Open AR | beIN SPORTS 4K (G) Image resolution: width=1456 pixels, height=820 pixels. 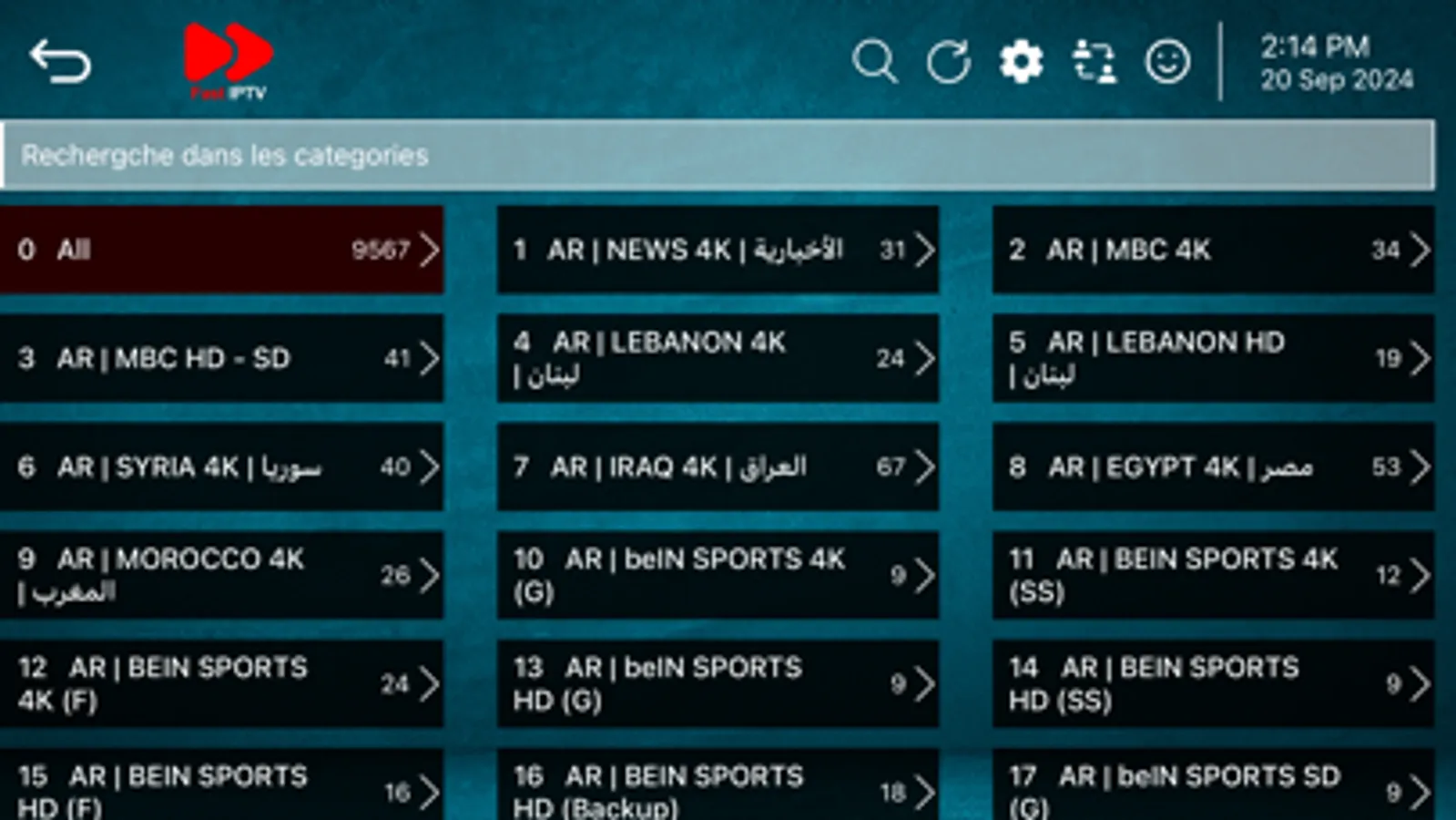pyautogui.click(x=718, y=575)
